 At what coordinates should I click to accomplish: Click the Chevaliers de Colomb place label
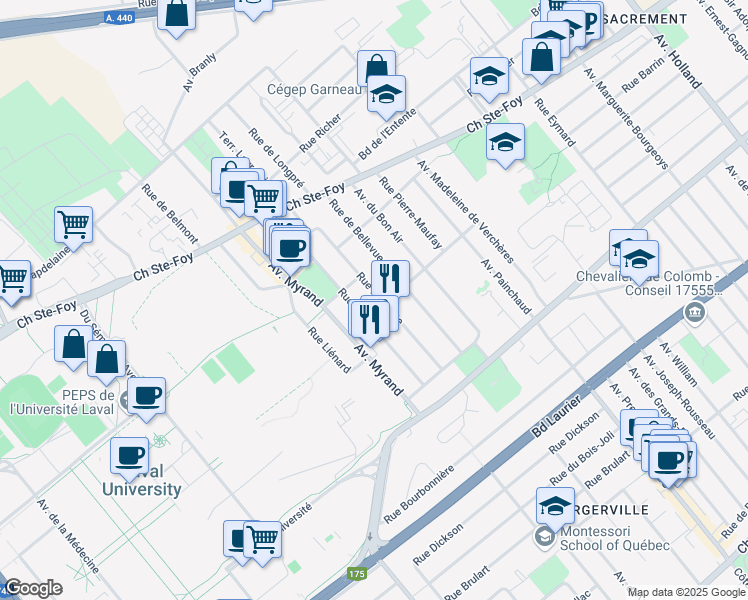pyautogui.click(x=650, y=283)
